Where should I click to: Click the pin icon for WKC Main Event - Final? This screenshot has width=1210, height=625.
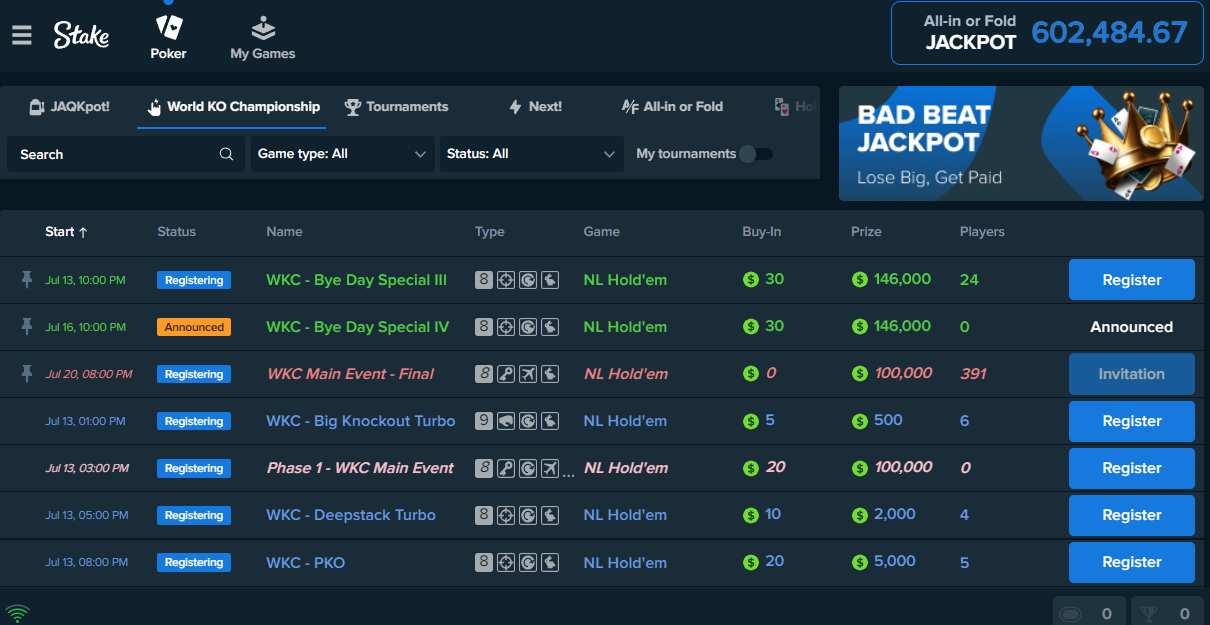[x=27, y=374]
